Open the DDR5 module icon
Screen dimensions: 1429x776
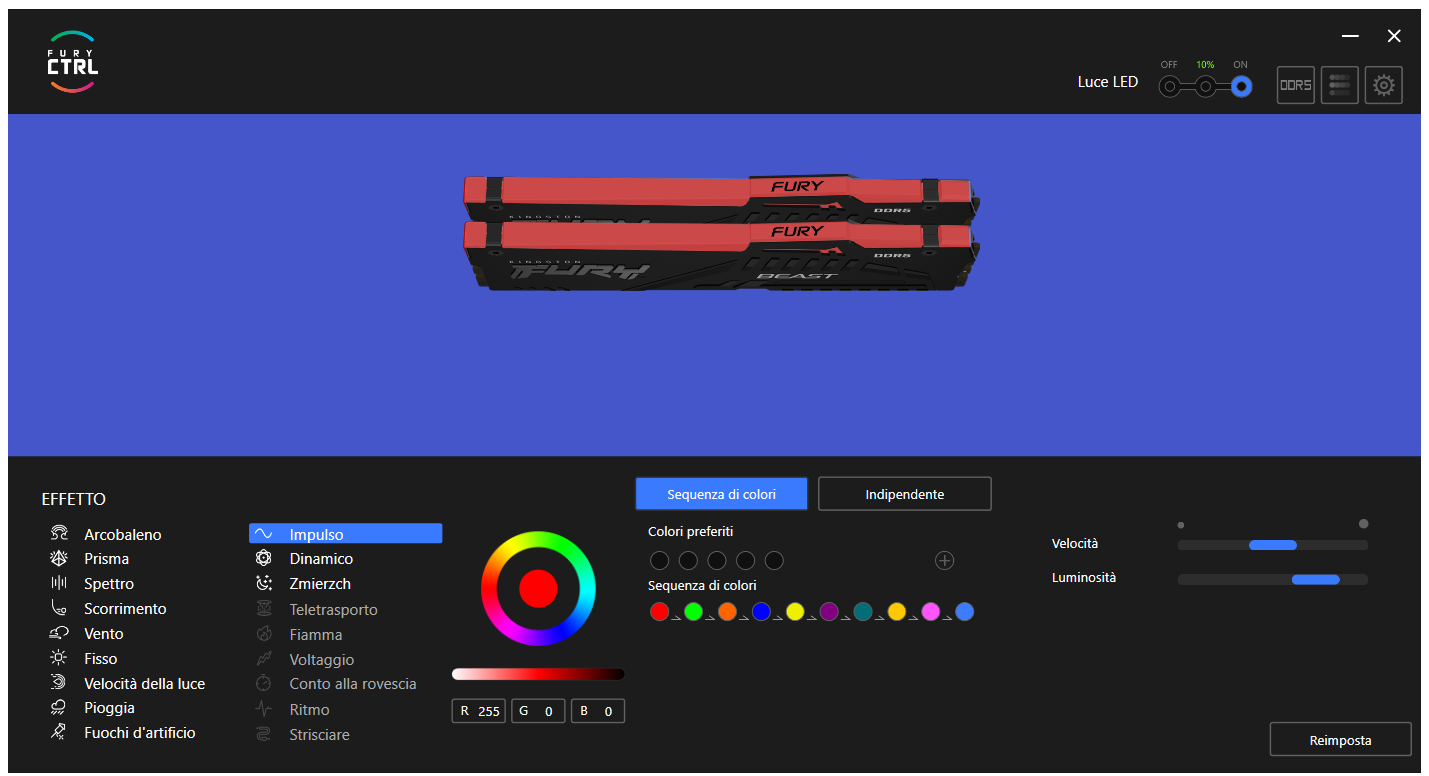(x=1296, y=85)
